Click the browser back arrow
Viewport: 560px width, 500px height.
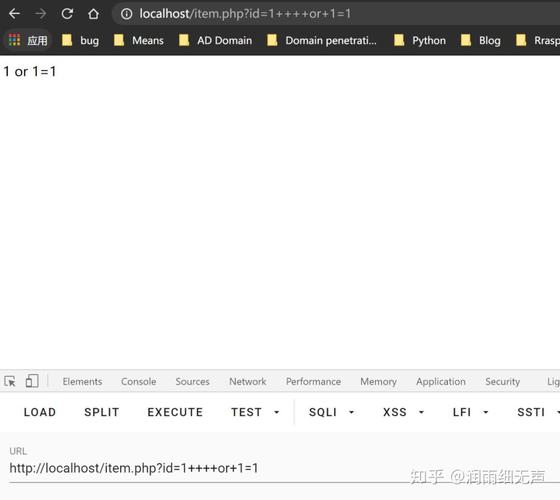pyautogui.click(x=14, y=14)
